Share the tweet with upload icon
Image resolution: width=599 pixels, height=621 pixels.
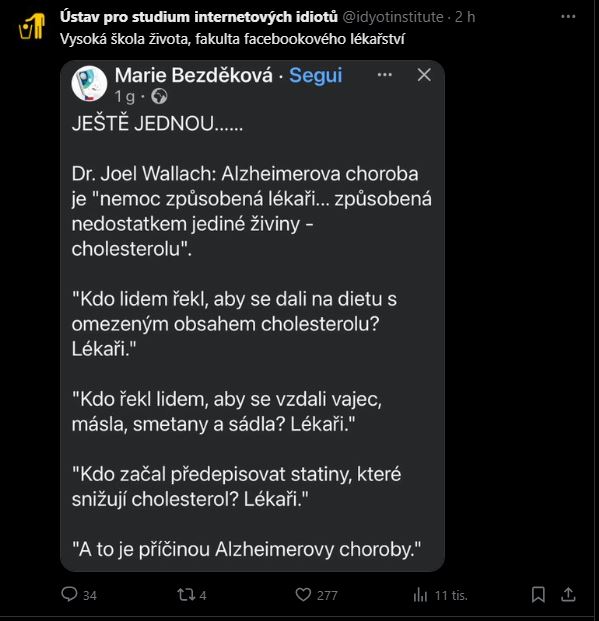coord(568,594)
